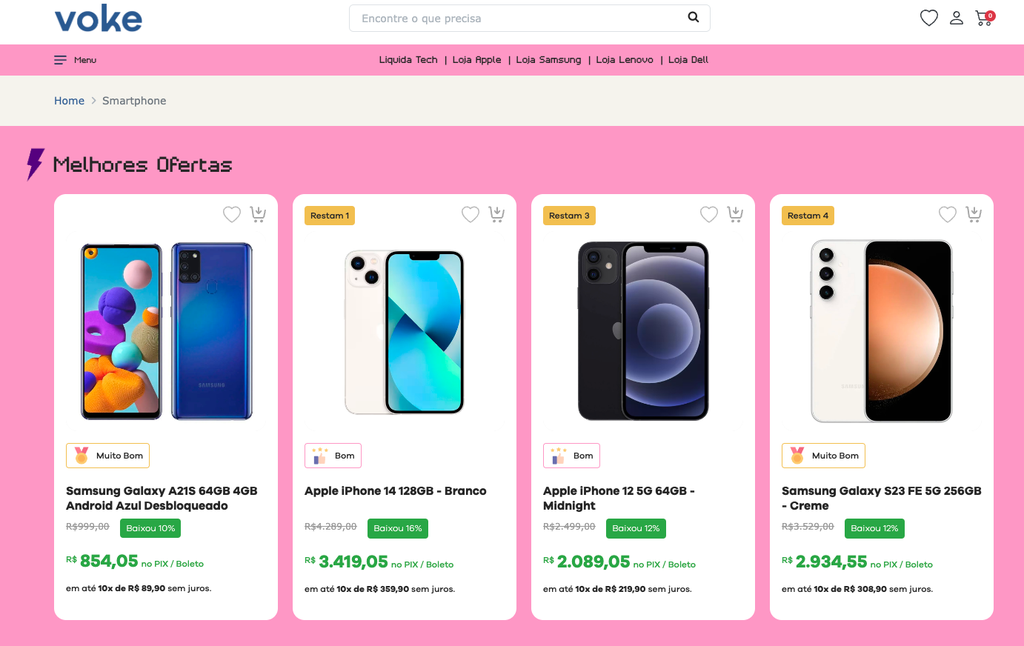Viewport: 1024px width, 646px height.
Task: Open the Galaxy S23 FE product image
Action: (x=881, y=330)
